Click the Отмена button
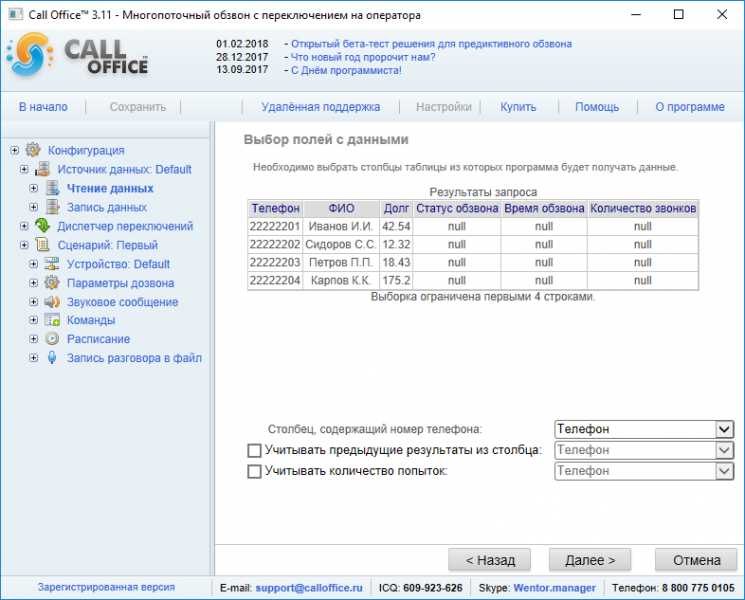The height and width of the screenshot is (600, 745). pyautogui.click(x=697, y=560)
